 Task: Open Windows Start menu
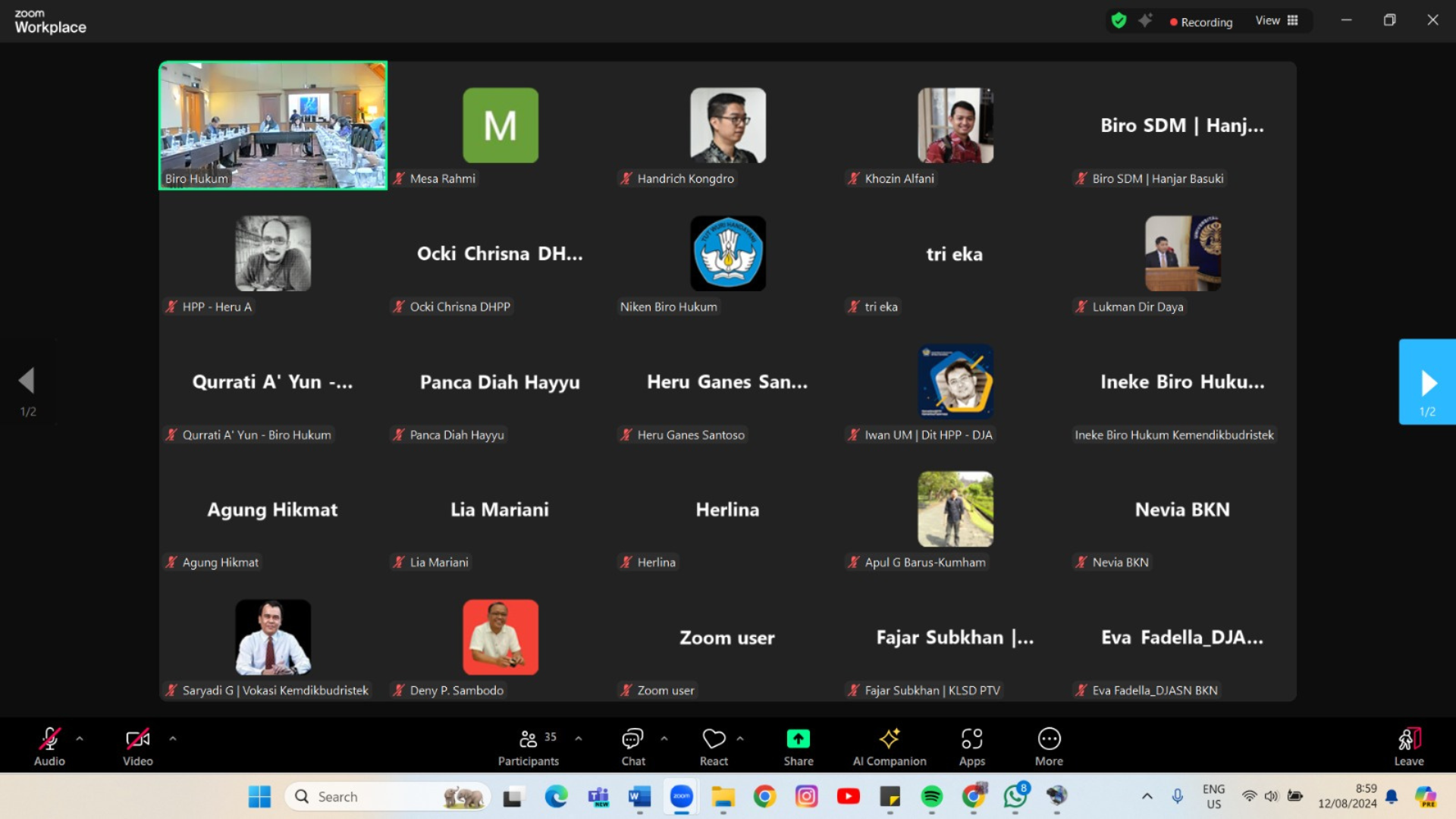pos(259,796)
